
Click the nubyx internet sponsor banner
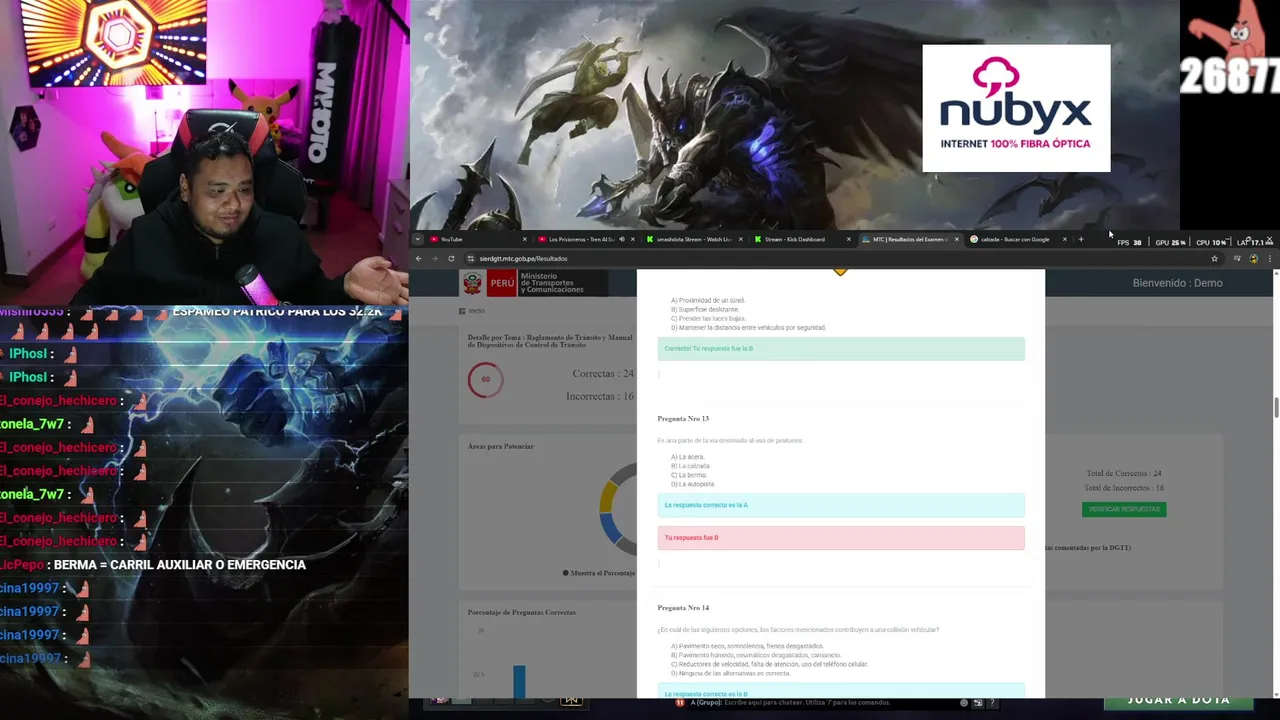click(x=1016, y=108)
